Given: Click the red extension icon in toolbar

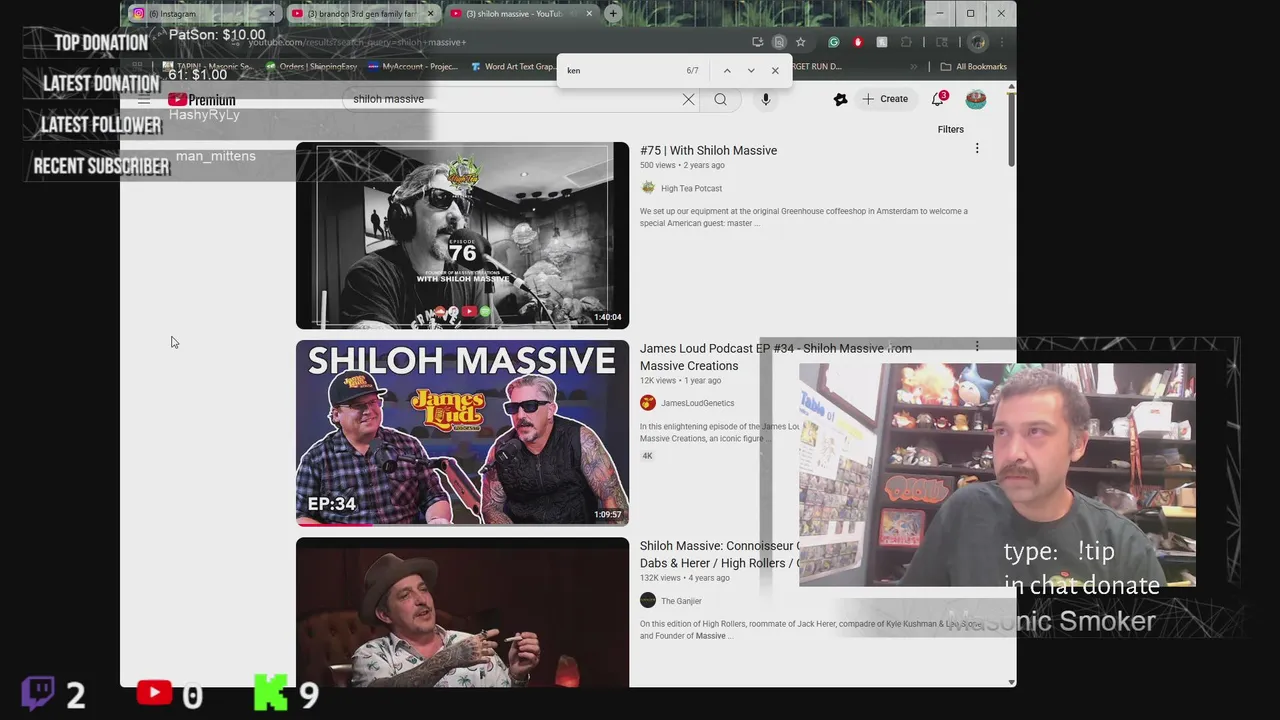Looking at the screenshot, I should click(858, 42).
